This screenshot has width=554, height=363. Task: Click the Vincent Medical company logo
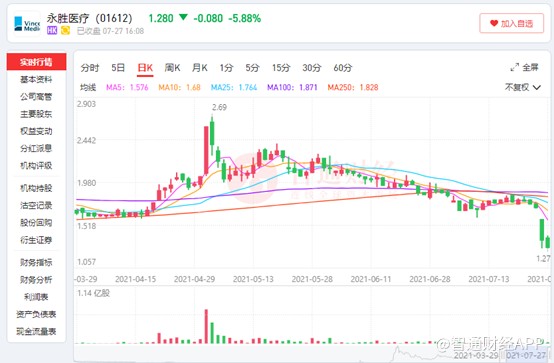click(x=27, y=24)
